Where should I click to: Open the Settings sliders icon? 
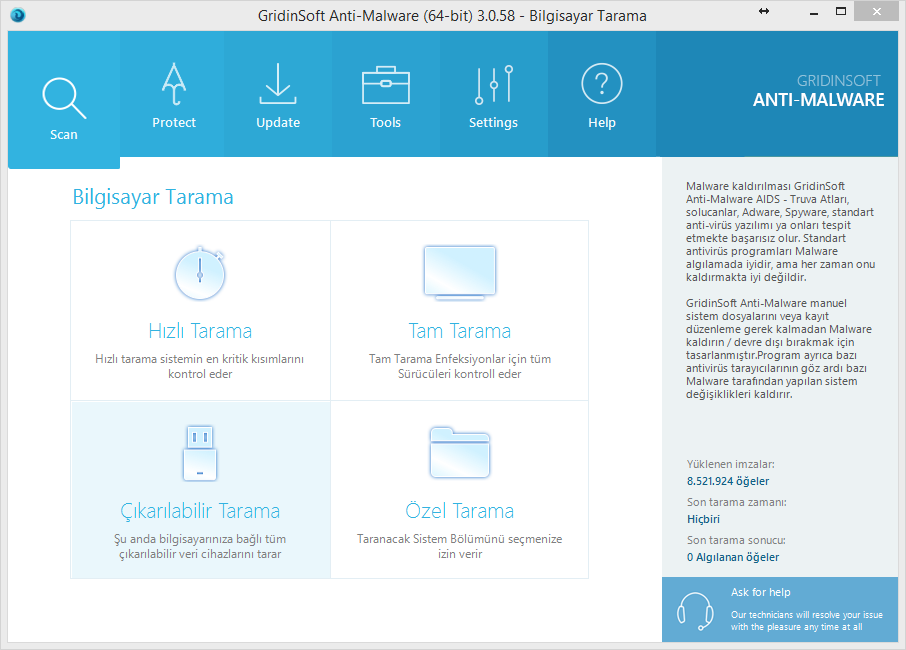[493, 85]
